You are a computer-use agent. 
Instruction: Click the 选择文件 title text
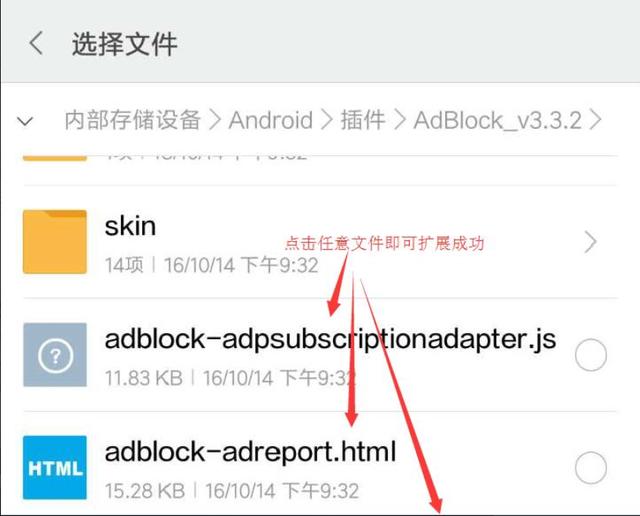(124, 44)
